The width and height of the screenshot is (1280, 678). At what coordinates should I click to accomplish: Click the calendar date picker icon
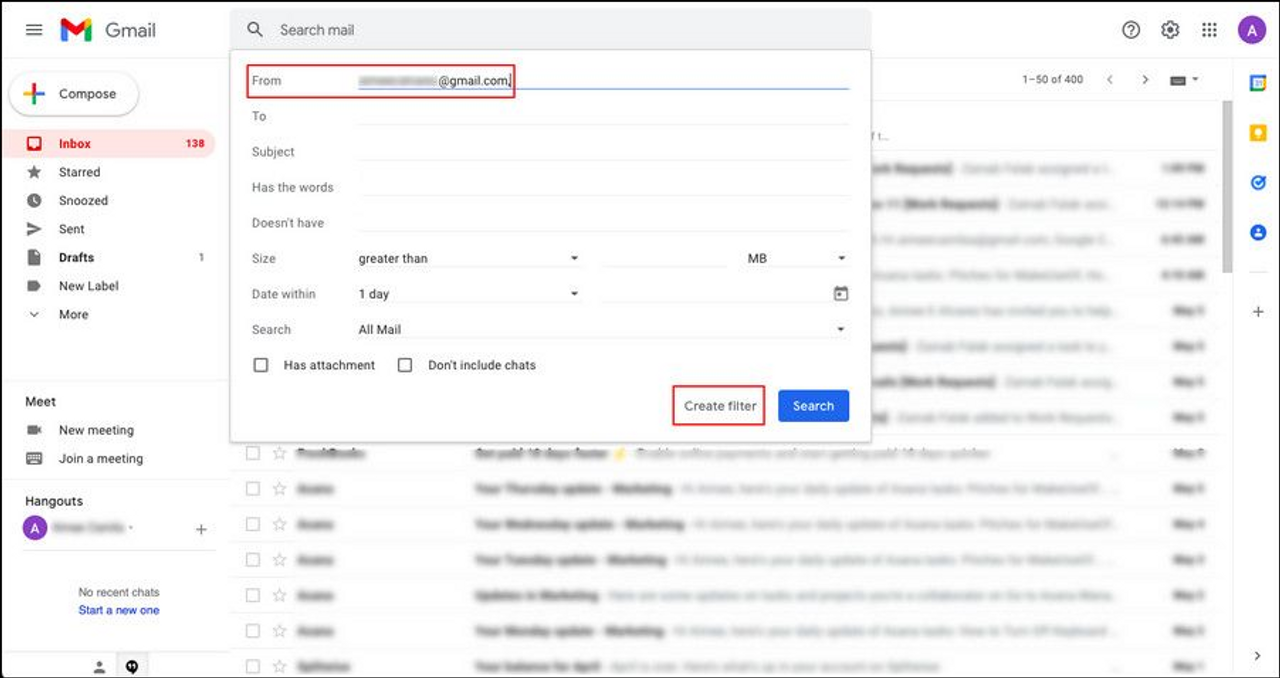(x=840, y=294)
